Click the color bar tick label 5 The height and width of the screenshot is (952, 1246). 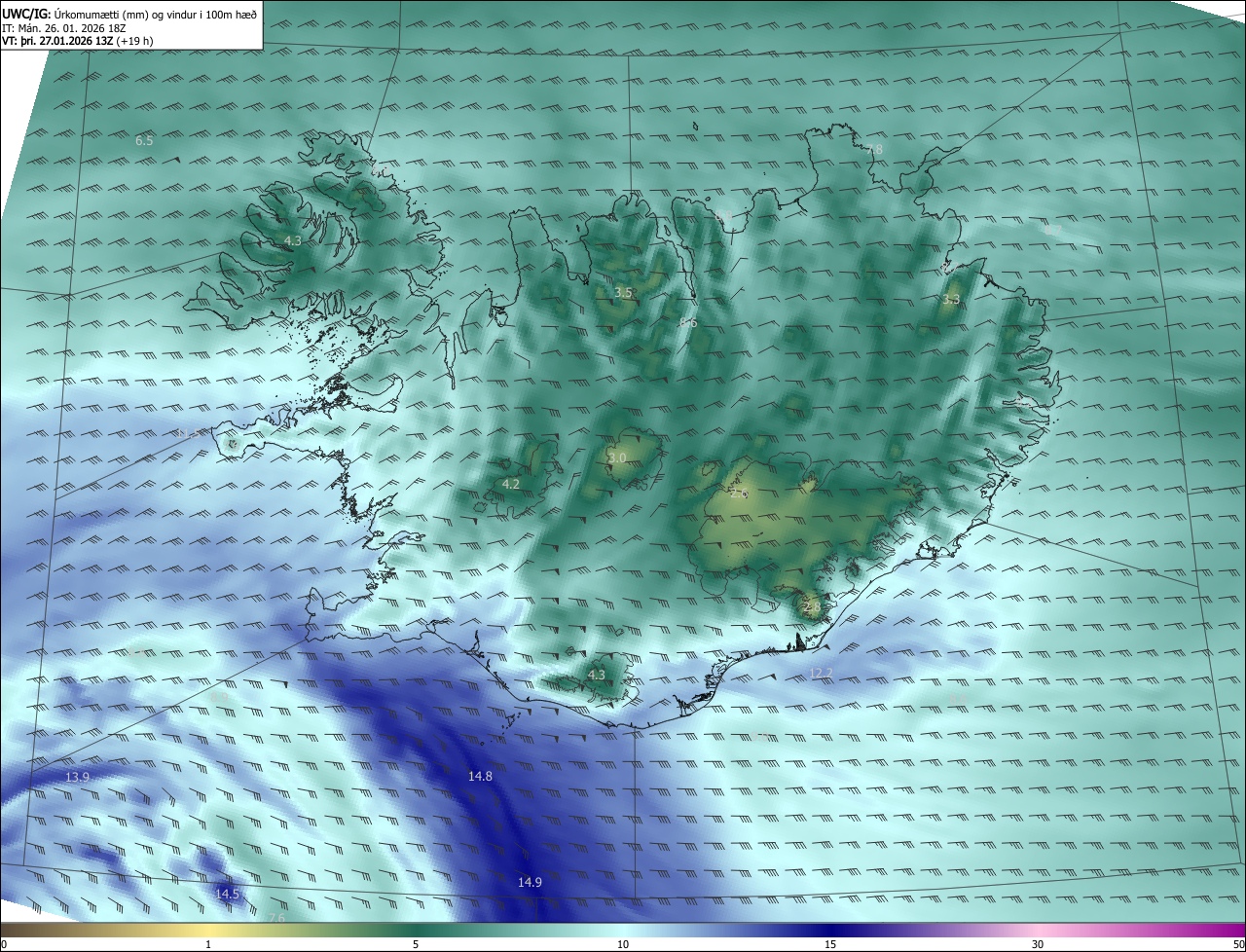tap(416, 944)
